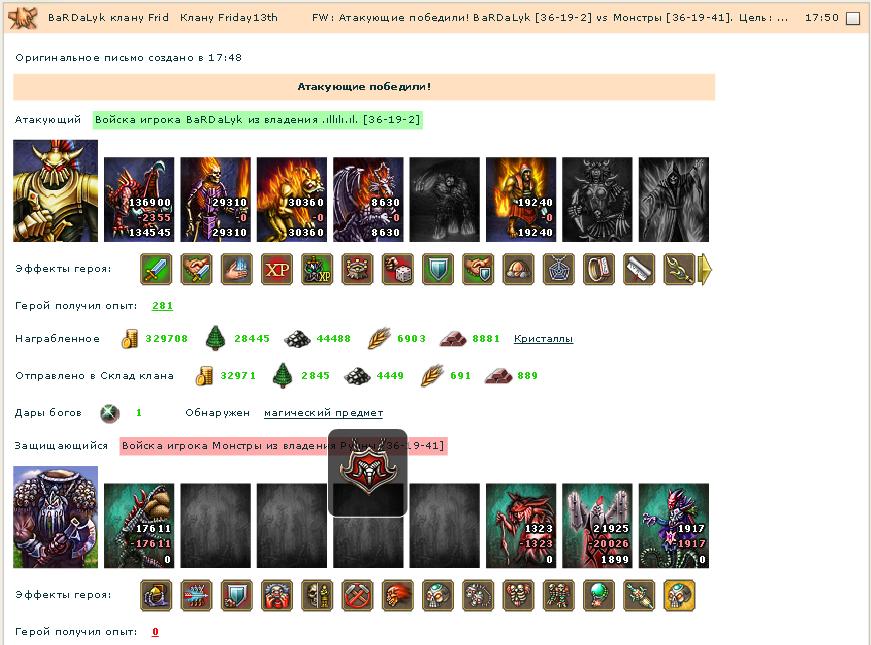Select the green orb defender effect icon
The image size is (871, 645).
point(599,596)
